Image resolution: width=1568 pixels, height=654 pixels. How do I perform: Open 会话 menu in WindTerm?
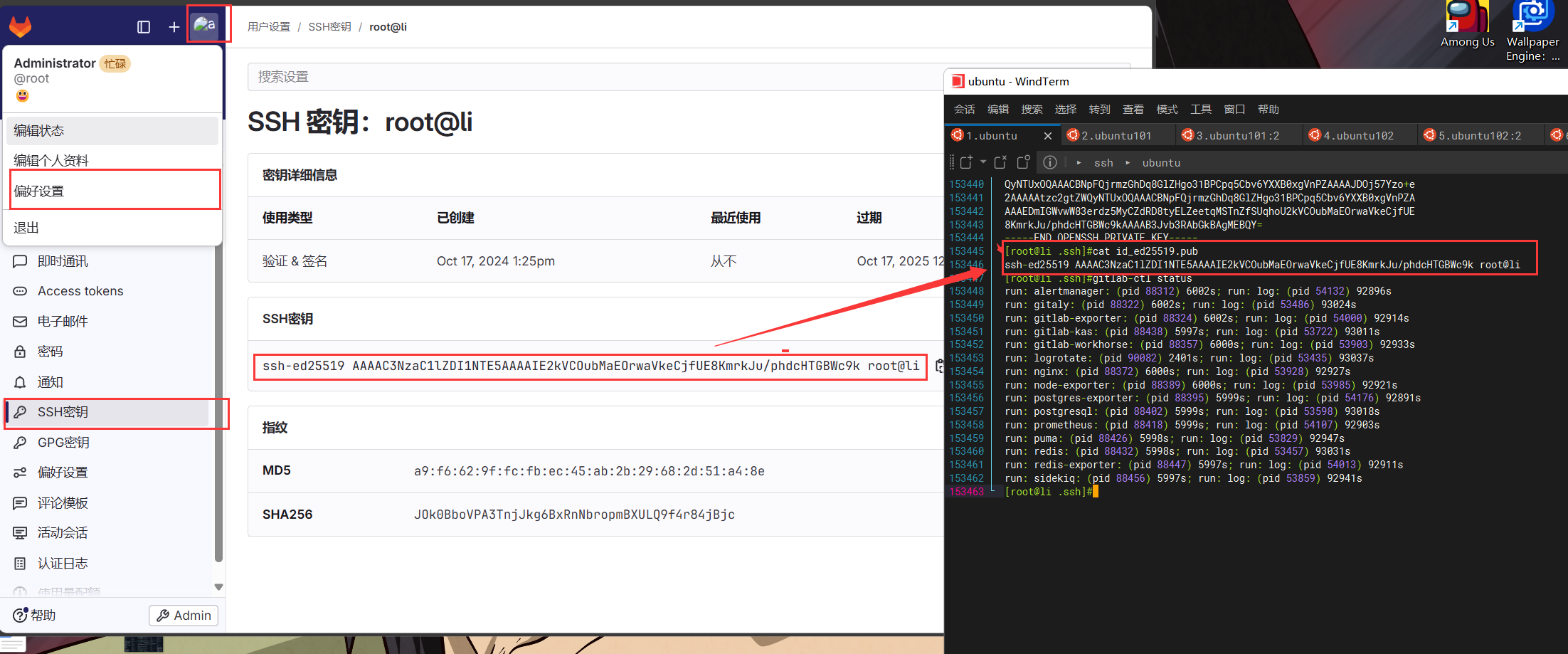(965, 109)
